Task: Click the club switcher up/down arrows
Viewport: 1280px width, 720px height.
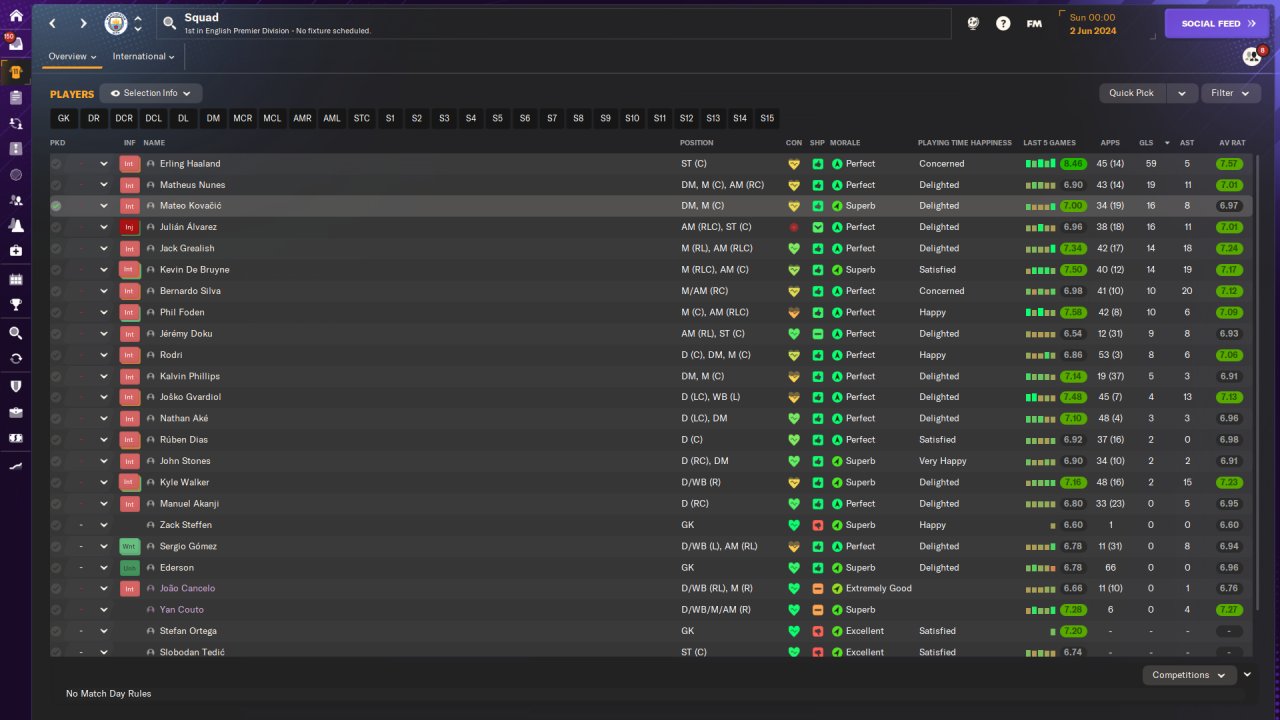Action: (138, 23)
